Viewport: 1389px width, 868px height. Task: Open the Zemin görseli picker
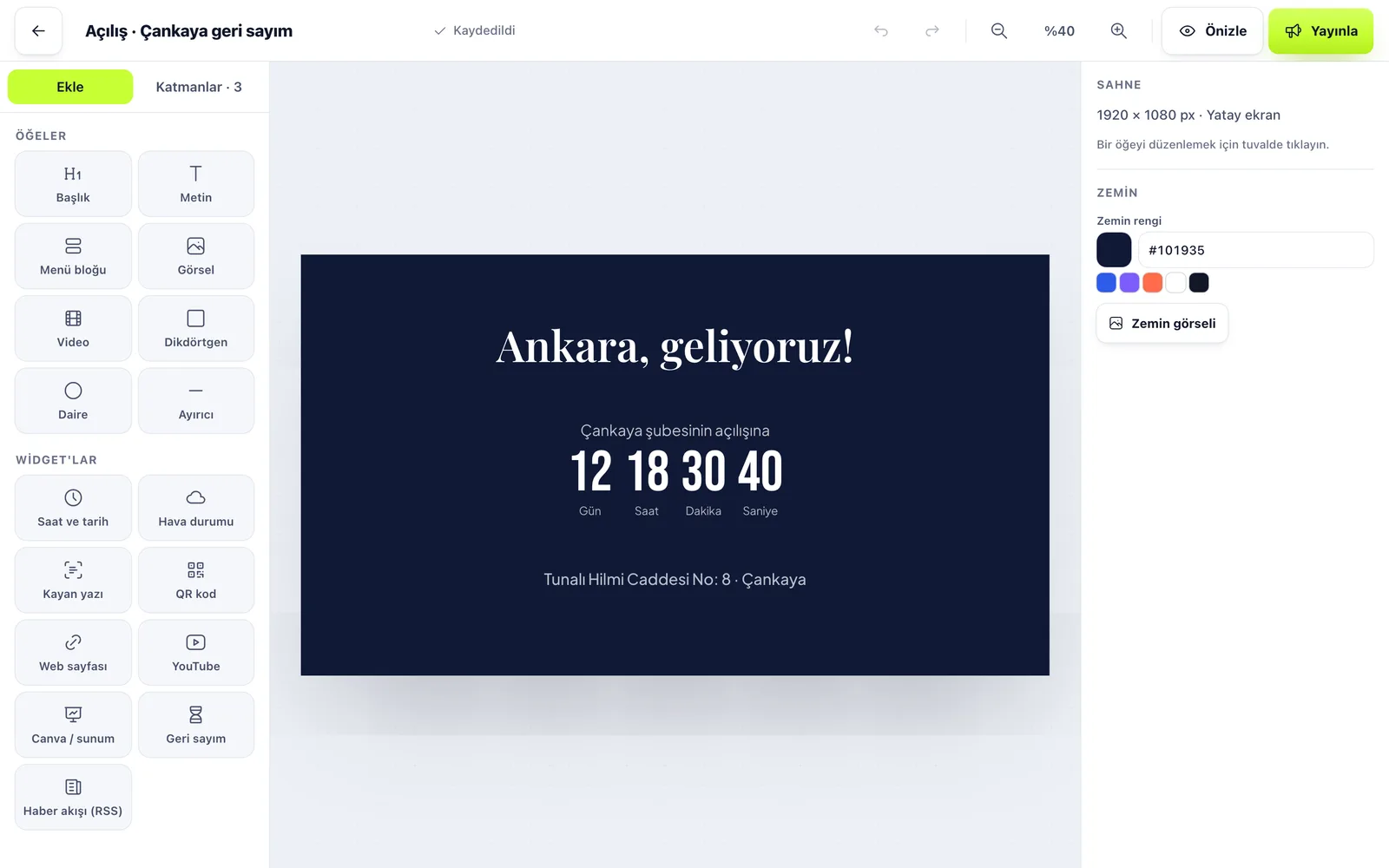(1162, 323)
